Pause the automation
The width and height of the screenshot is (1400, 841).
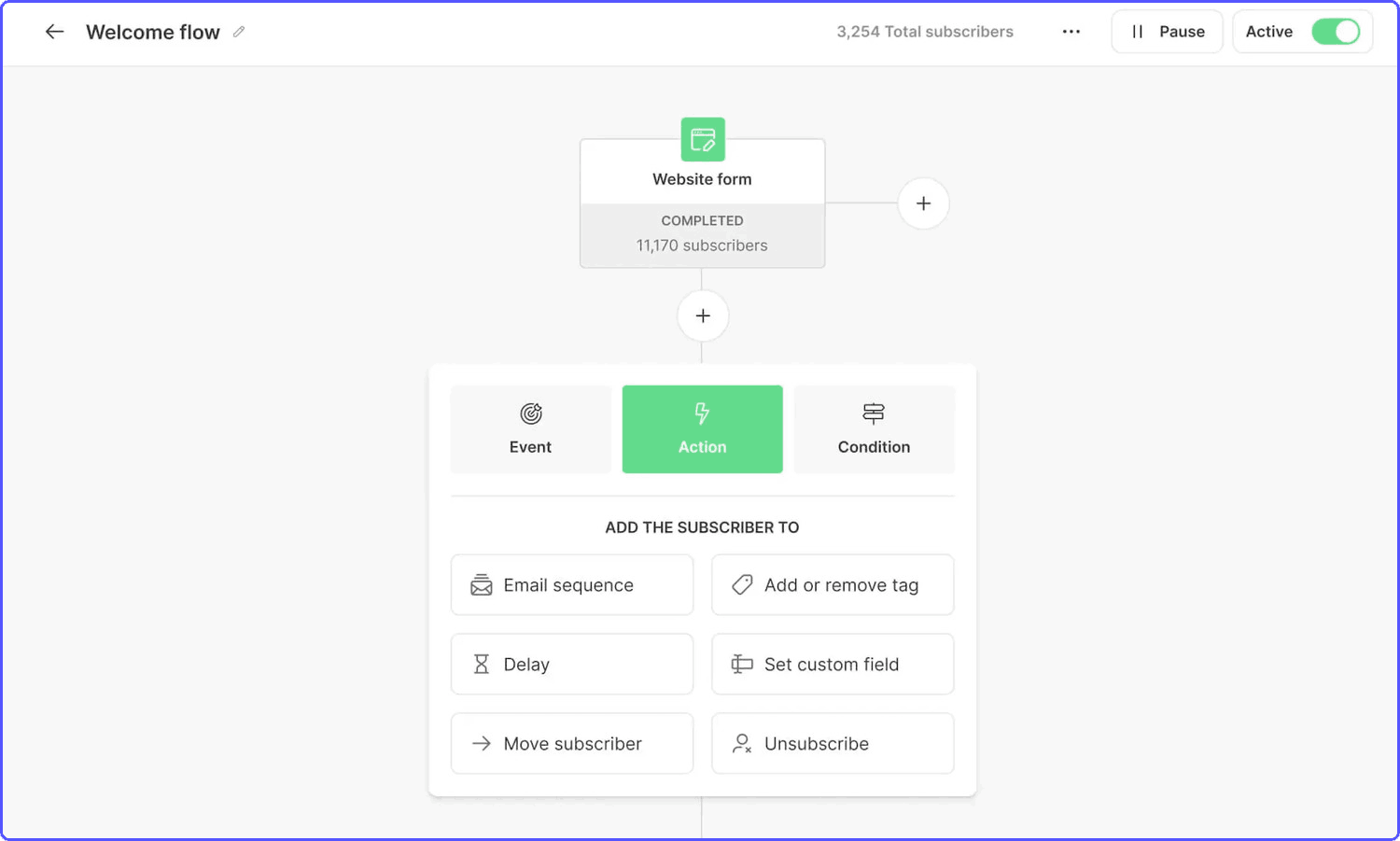click(1167, 32)
